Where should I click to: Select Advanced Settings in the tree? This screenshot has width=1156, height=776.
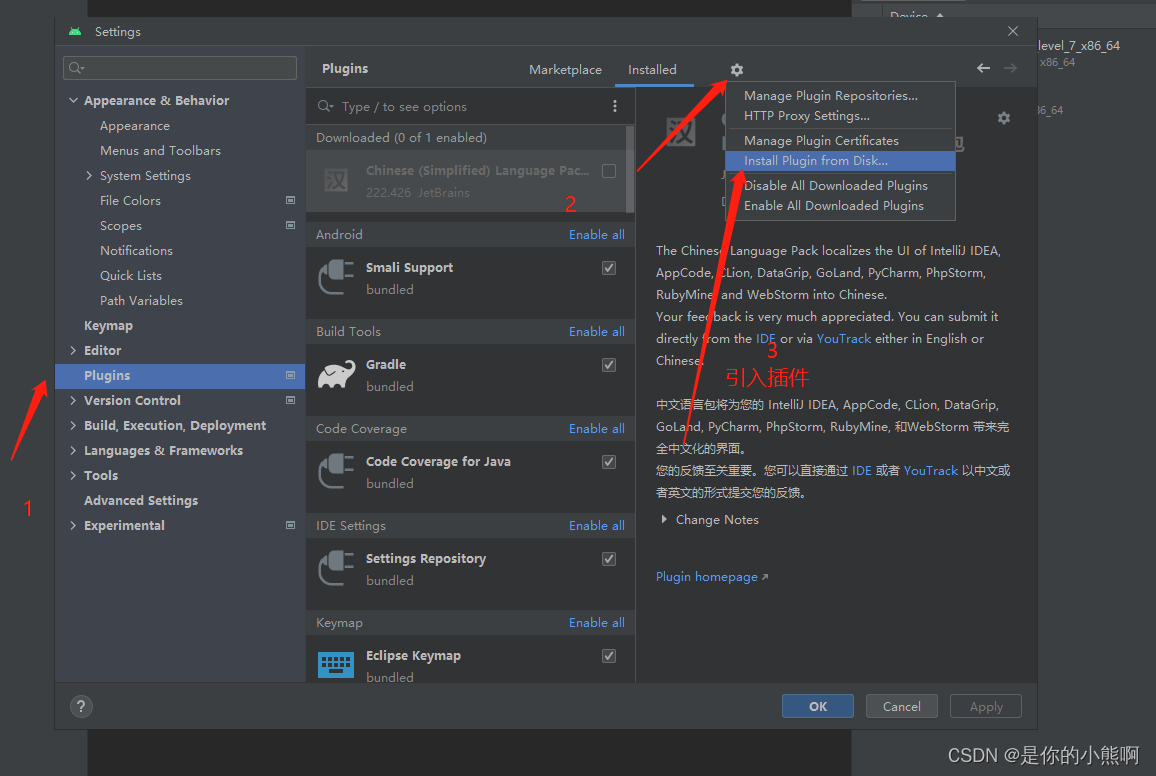(x=141, y=500)
